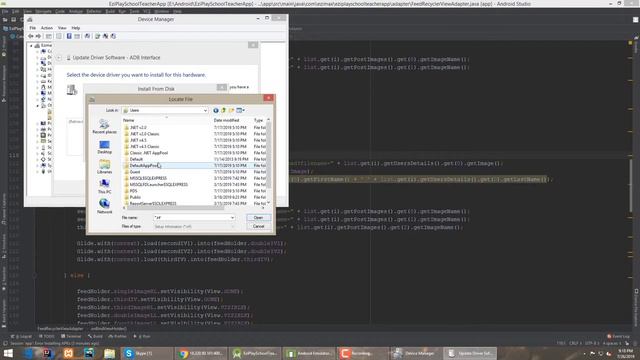Create new folder icon in Locate File
This screenshot has height=360, width=640.
click(231, 110)
